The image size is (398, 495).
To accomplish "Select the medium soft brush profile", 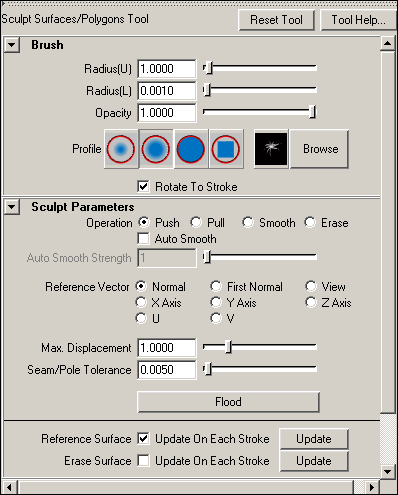I will click(x=156, y=149).
